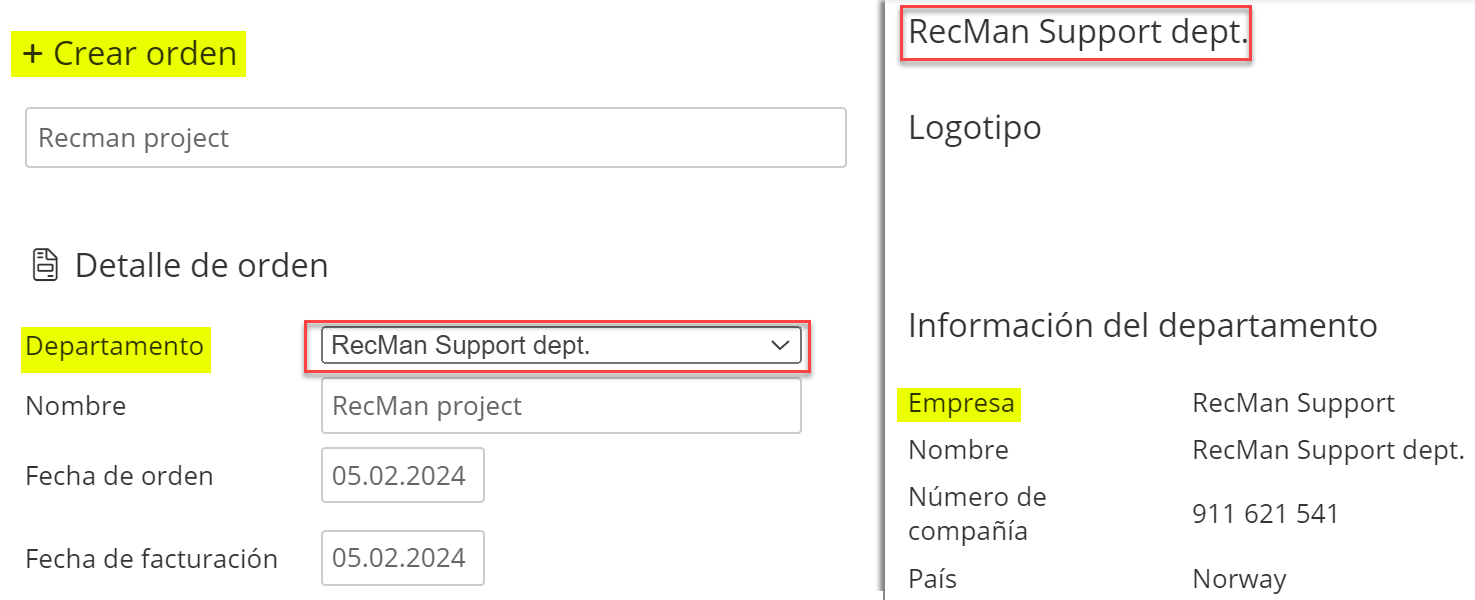Focus the Nombre field showing RecMan project

560,406
